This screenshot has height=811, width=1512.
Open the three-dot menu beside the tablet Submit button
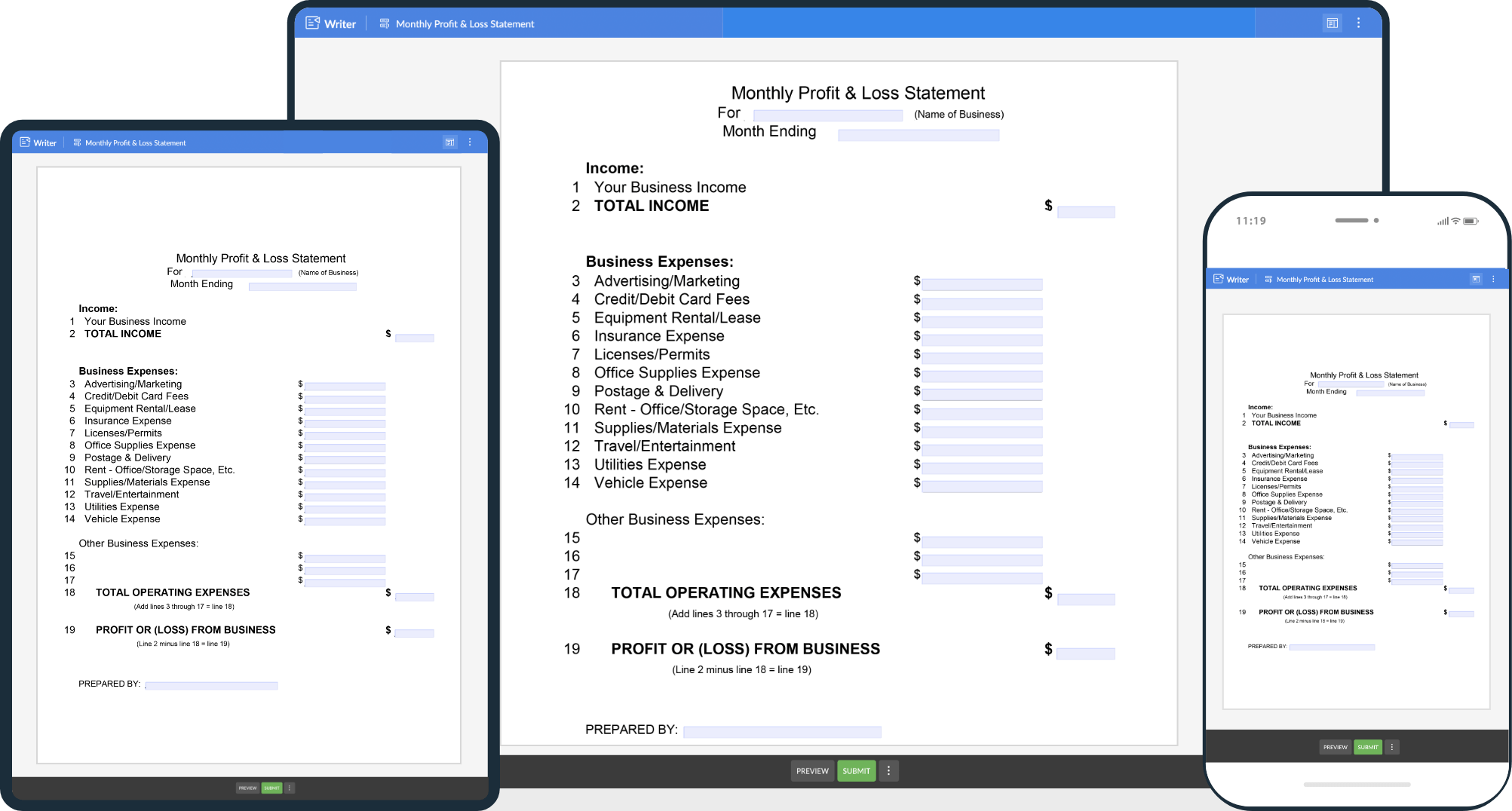point(289,787)
